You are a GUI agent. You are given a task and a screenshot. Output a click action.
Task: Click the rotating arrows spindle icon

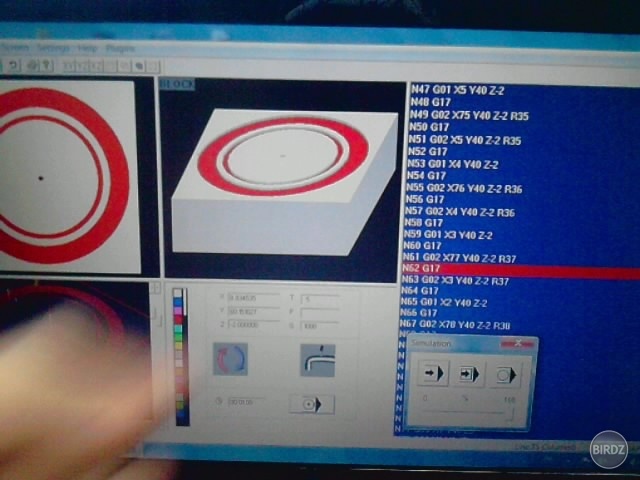pyautogui.click(x=231, y=359)
